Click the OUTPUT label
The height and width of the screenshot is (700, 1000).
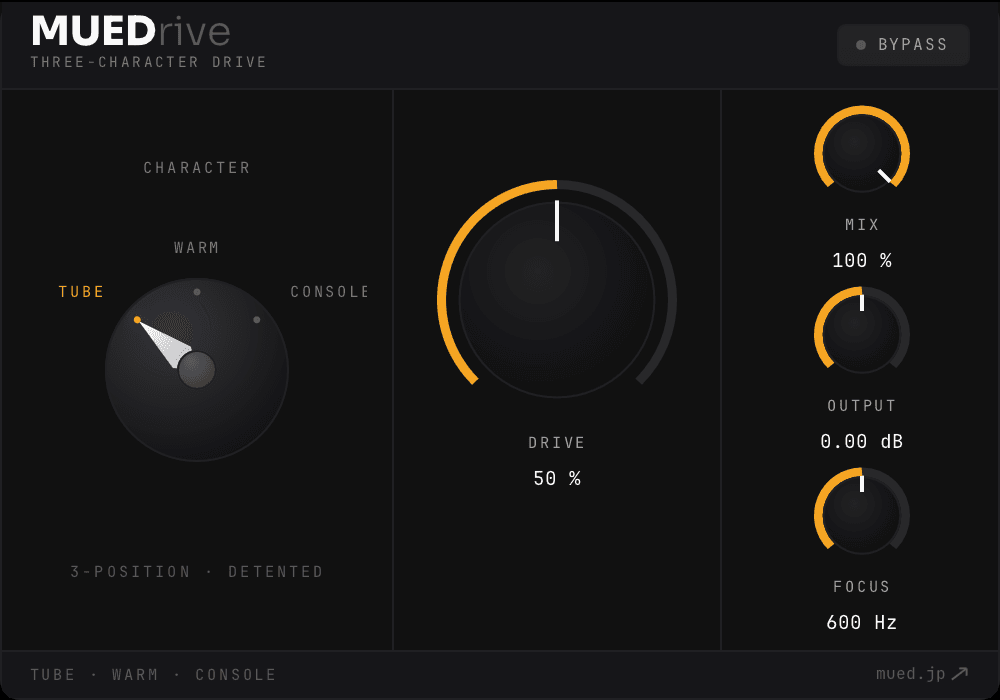(862, 405)
